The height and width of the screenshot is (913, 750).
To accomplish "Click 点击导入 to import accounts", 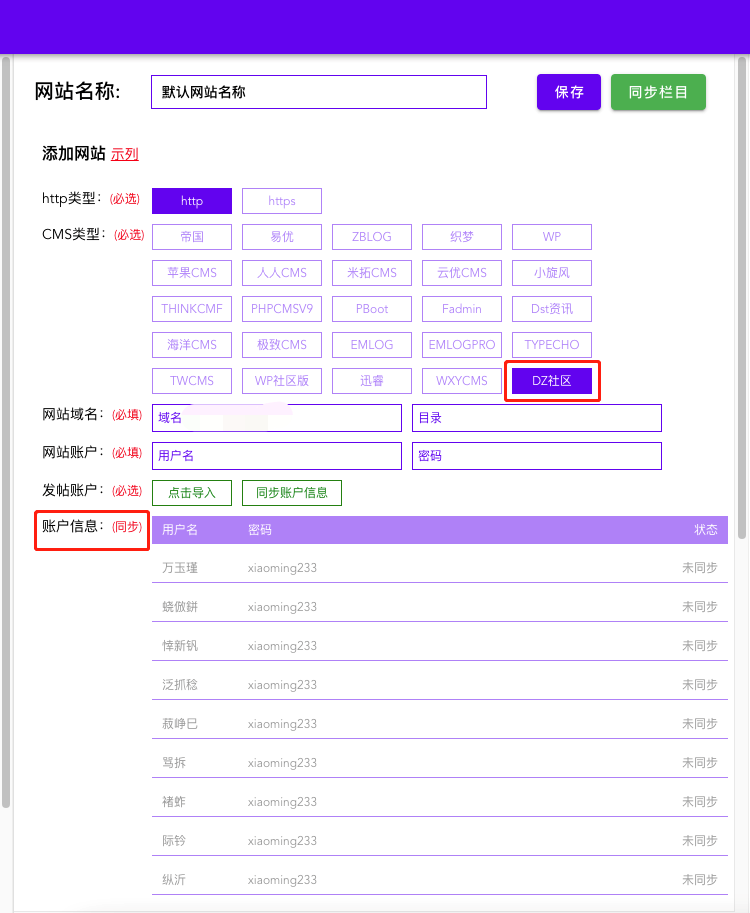I will (x=192, y=493).
